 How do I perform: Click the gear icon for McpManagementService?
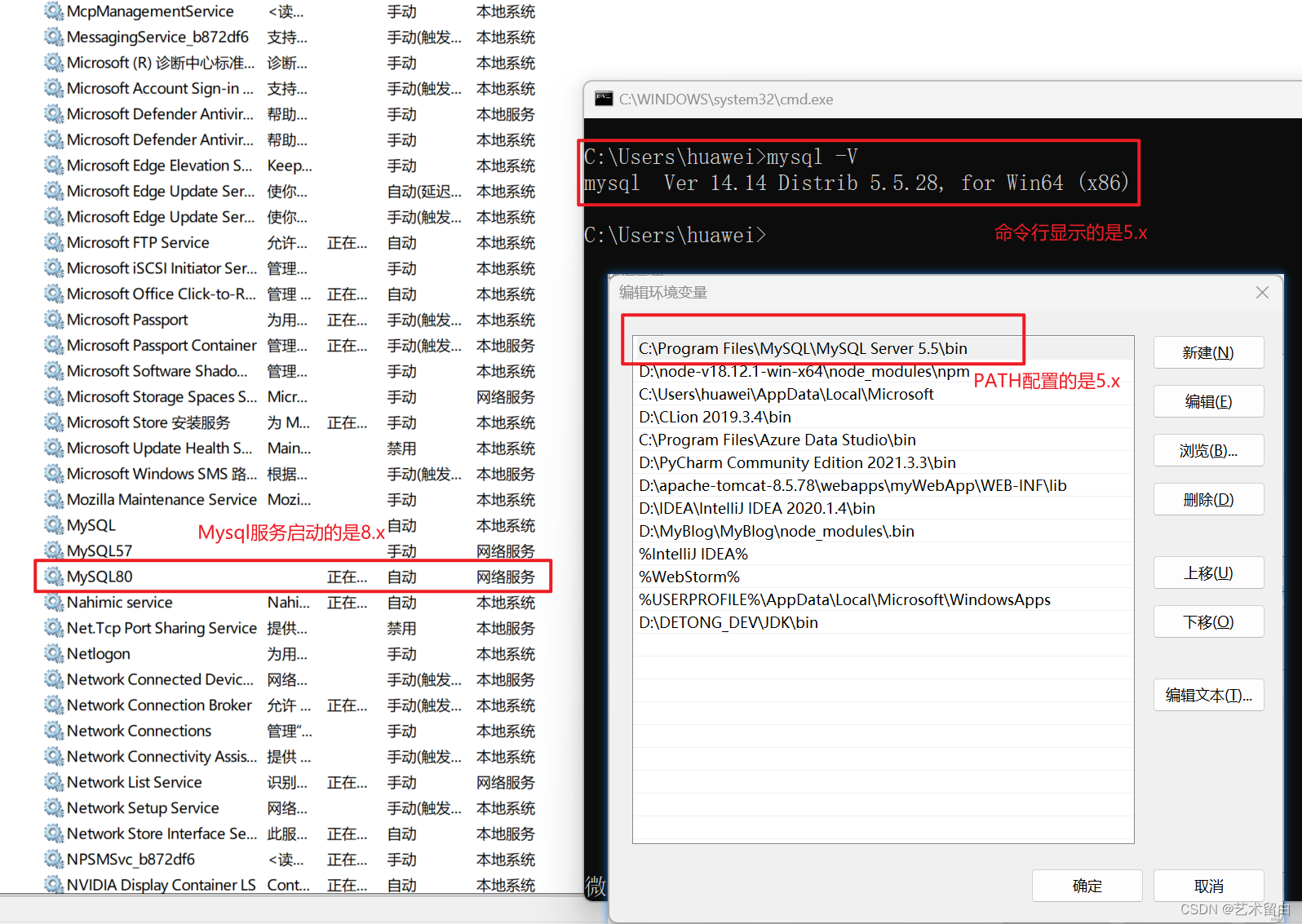pyautogui.click(x=54, y=11)
